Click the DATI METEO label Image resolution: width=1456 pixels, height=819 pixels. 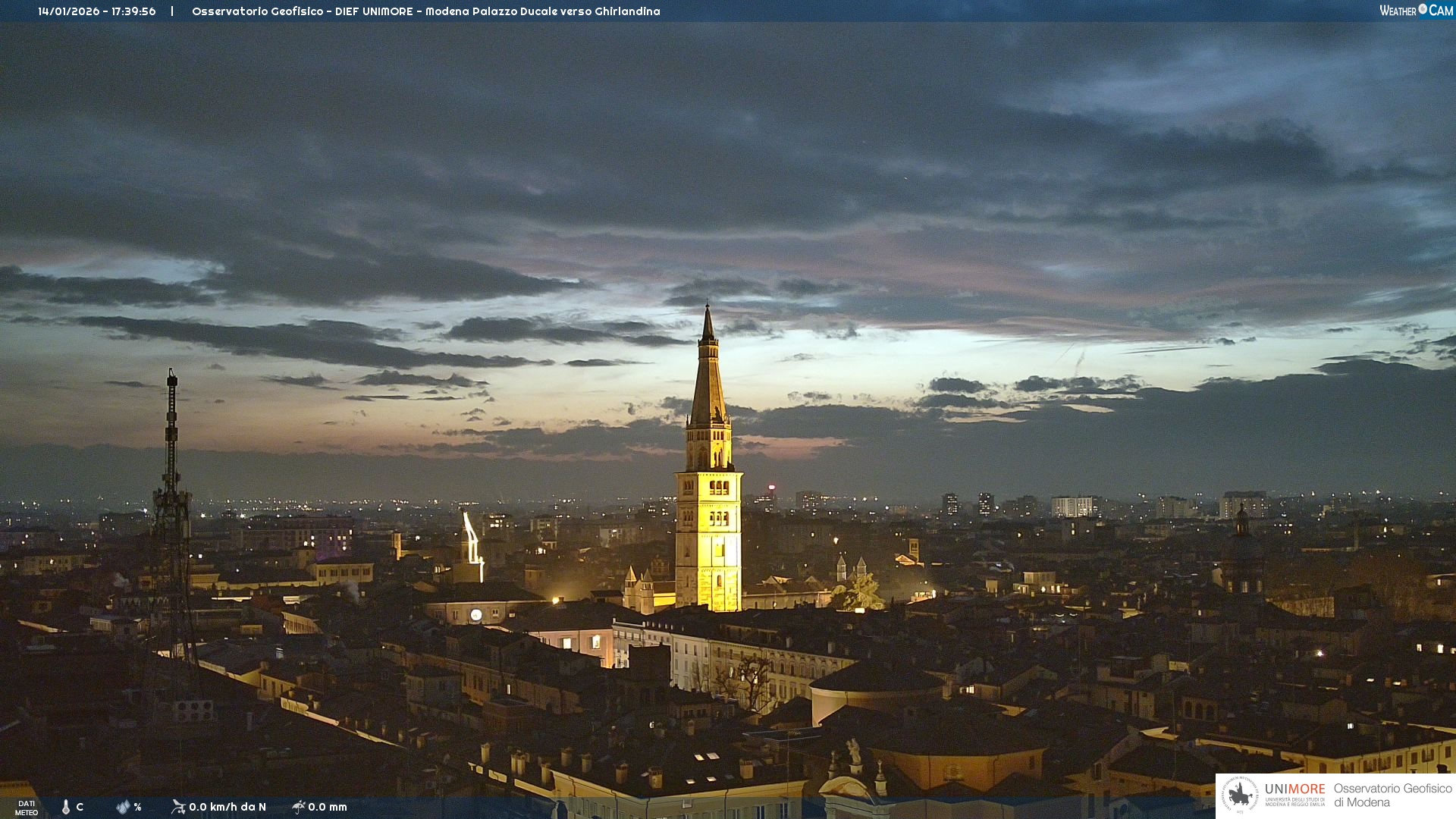point(27,808)
